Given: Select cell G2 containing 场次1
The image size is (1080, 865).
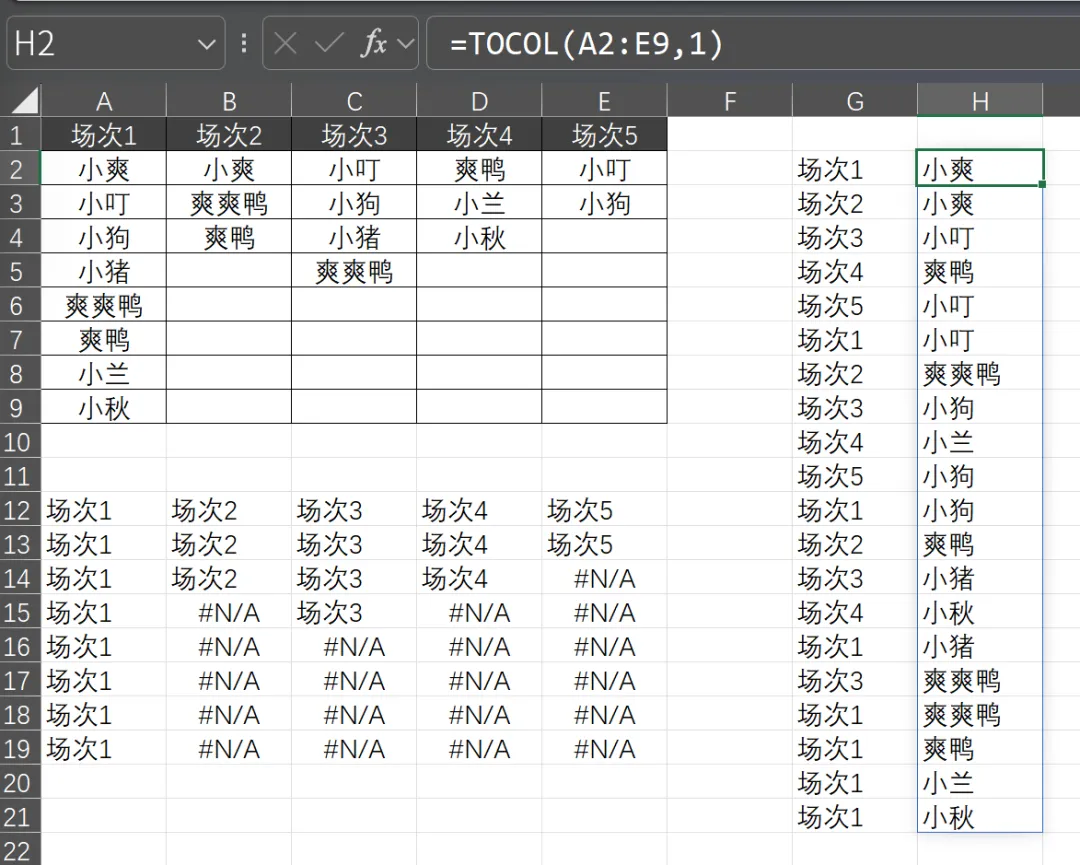Looking at the screenshot, I should (x=855, y=169).
